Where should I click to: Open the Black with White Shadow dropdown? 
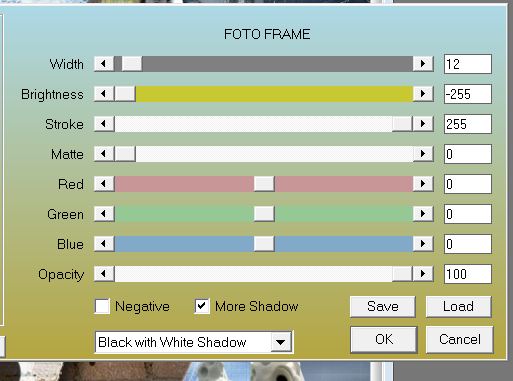click(x=281, y=342)
